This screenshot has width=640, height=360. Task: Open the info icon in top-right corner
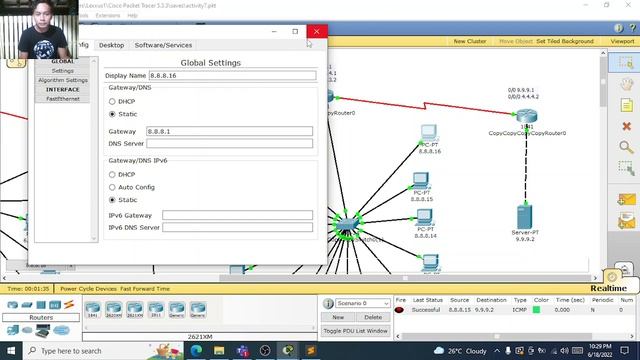[618, 28]
